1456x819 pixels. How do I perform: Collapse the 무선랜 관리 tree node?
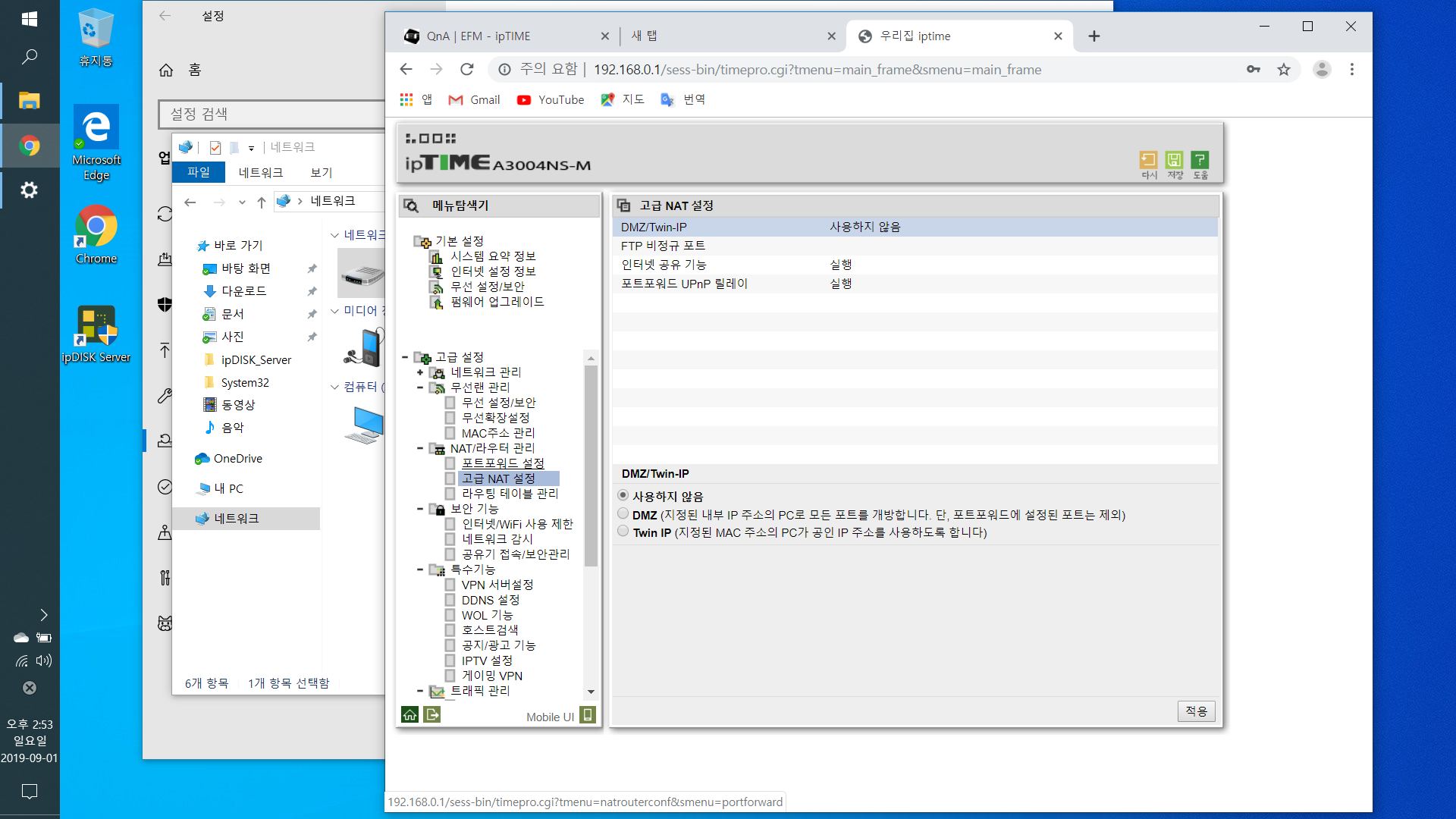tap(420, 388)
